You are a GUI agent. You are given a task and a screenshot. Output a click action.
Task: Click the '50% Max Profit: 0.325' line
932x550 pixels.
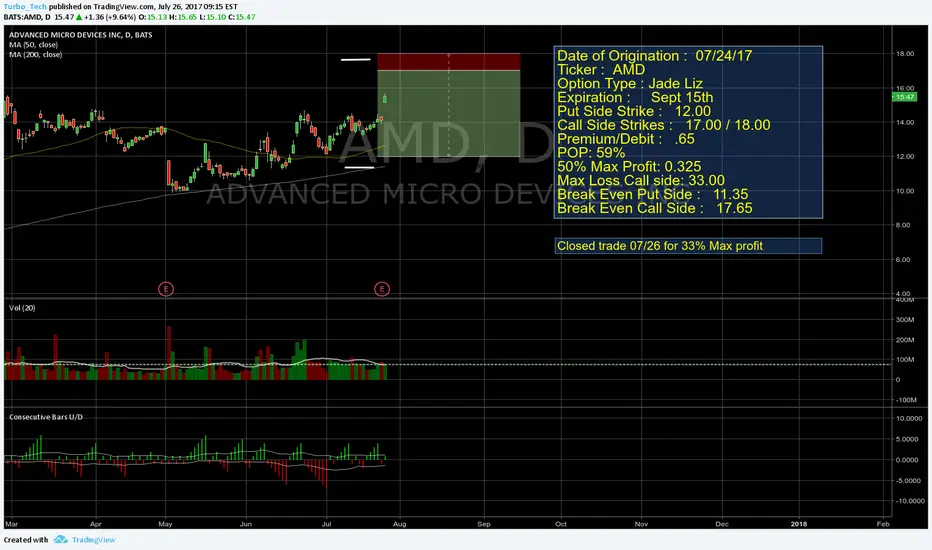click(629, 166)
